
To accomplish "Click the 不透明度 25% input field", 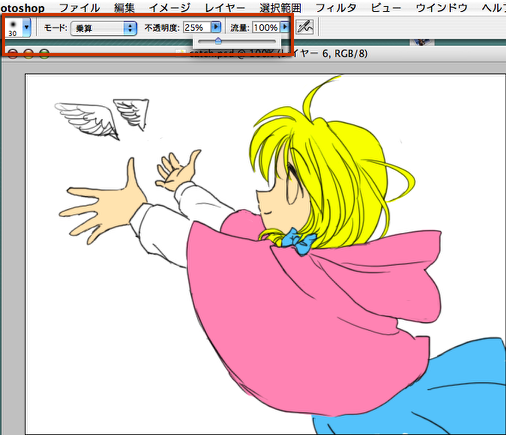I will (x=197, y=28).
